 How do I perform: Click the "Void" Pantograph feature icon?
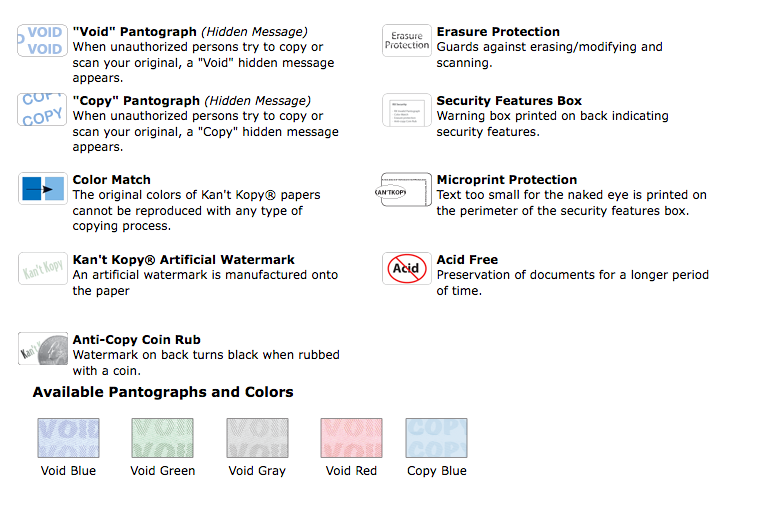[x=42, y=40]
